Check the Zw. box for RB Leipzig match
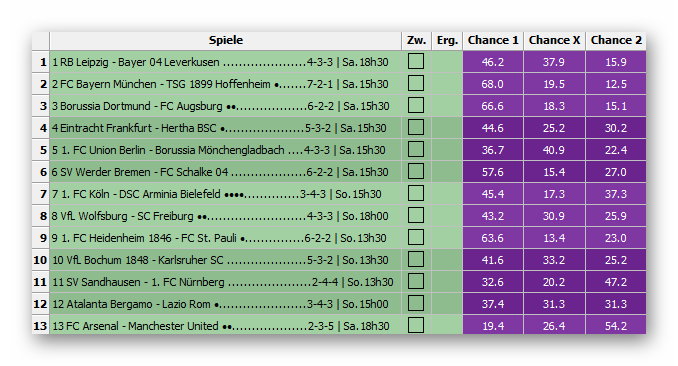678x366 pixels. click(x=416, y=61)
